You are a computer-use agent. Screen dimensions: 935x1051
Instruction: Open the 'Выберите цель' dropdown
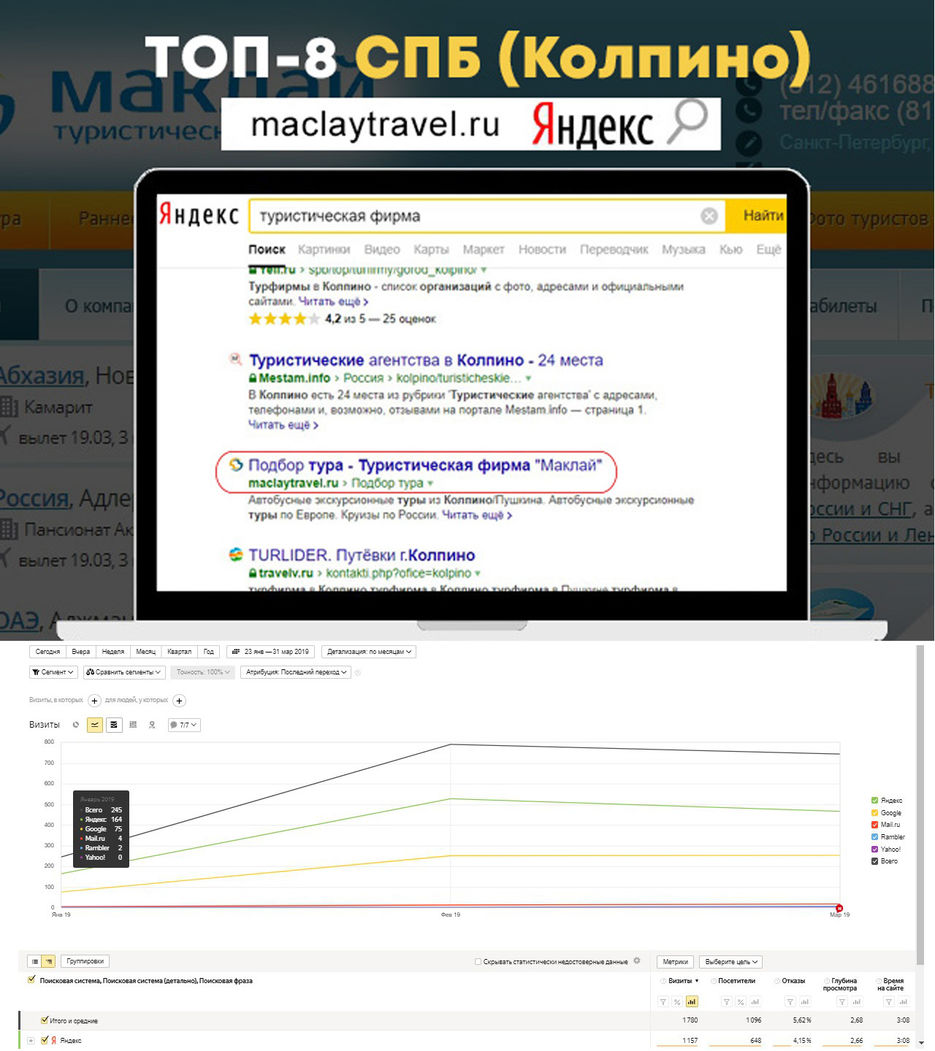(731, 962)
